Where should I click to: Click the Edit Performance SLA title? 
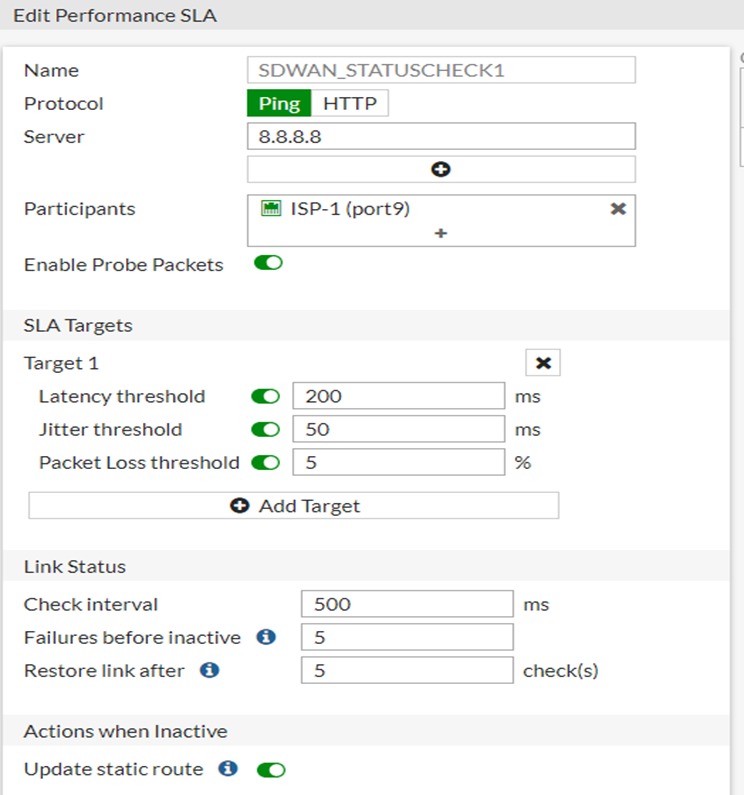coord(115,15)
